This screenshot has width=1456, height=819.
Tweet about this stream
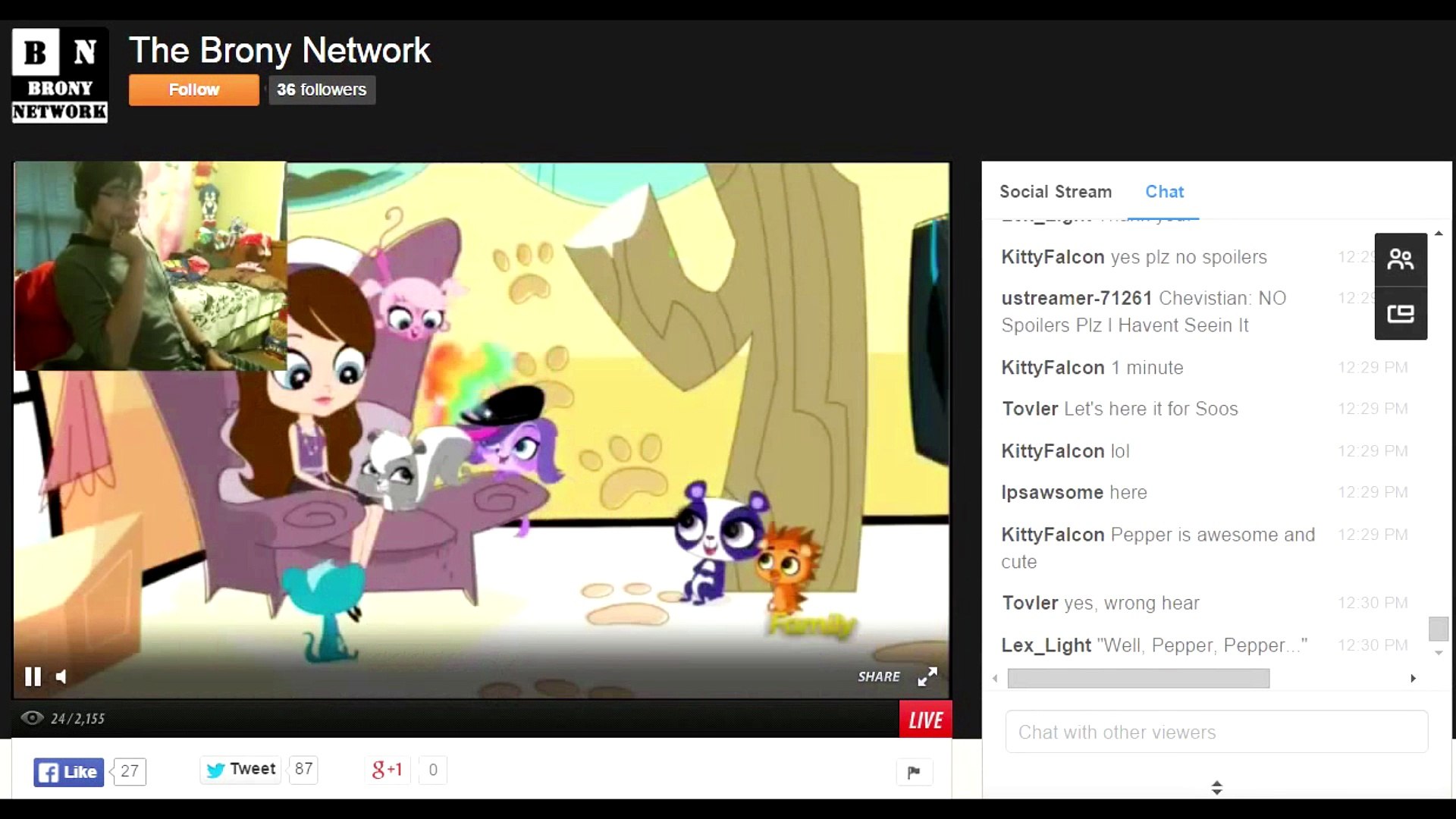pos(241,769)
